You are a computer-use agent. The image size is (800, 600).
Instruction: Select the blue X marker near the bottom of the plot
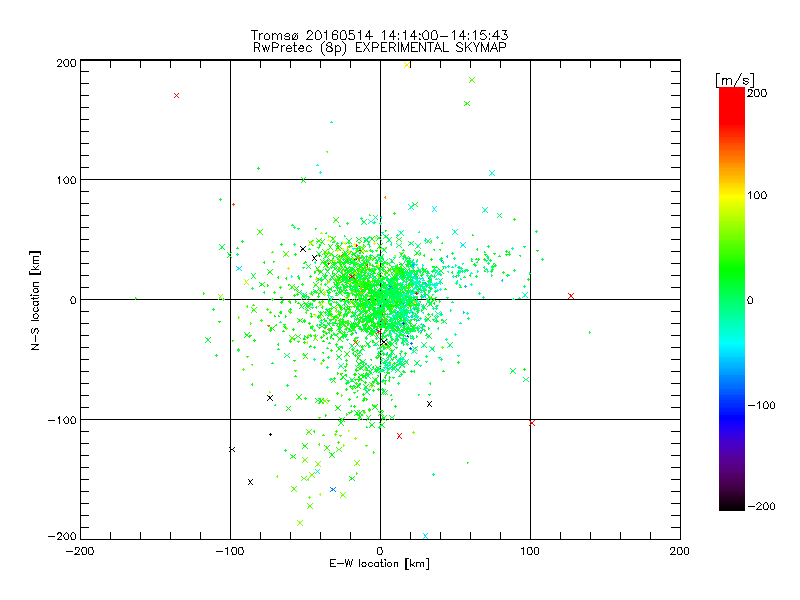click(333, 489)
